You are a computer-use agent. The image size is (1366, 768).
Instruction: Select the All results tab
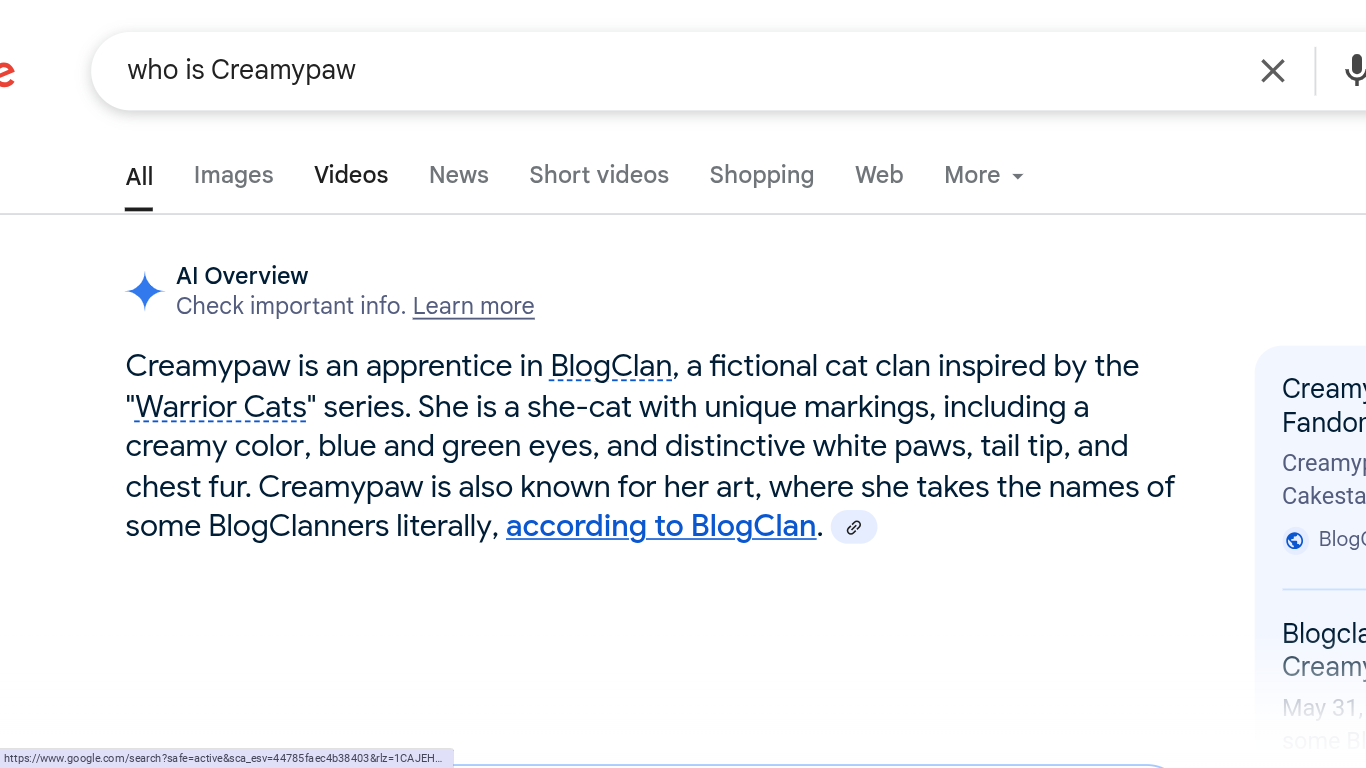point(139,177)
